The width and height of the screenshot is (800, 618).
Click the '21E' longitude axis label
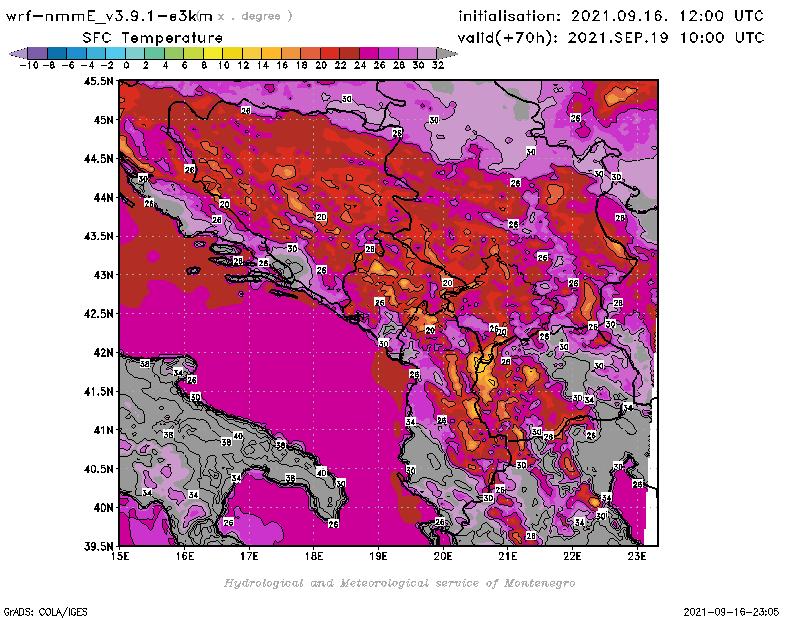tap(508, 556)
